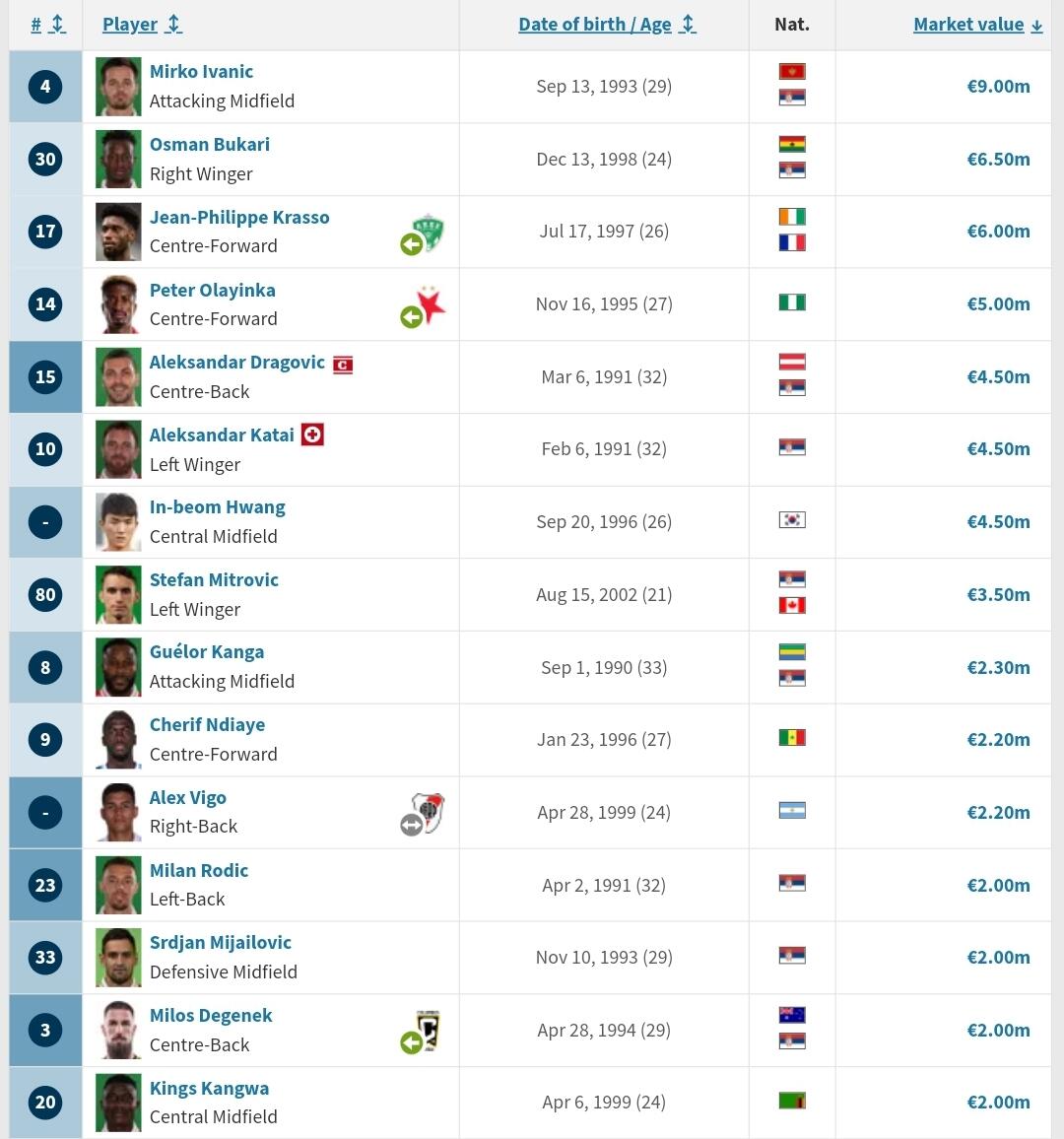Click €9.00m market value link
Viewport: 1064px width, 1139px height.
pyautogui.click(x=998, y=87)
